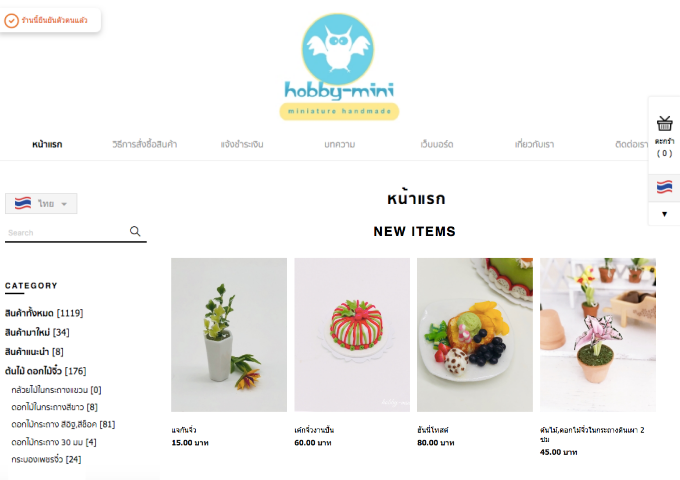Open กระบองเพชรจิ๋ว [24] subcategory
This screenshot has width=680, height=480.
(46, 459)
